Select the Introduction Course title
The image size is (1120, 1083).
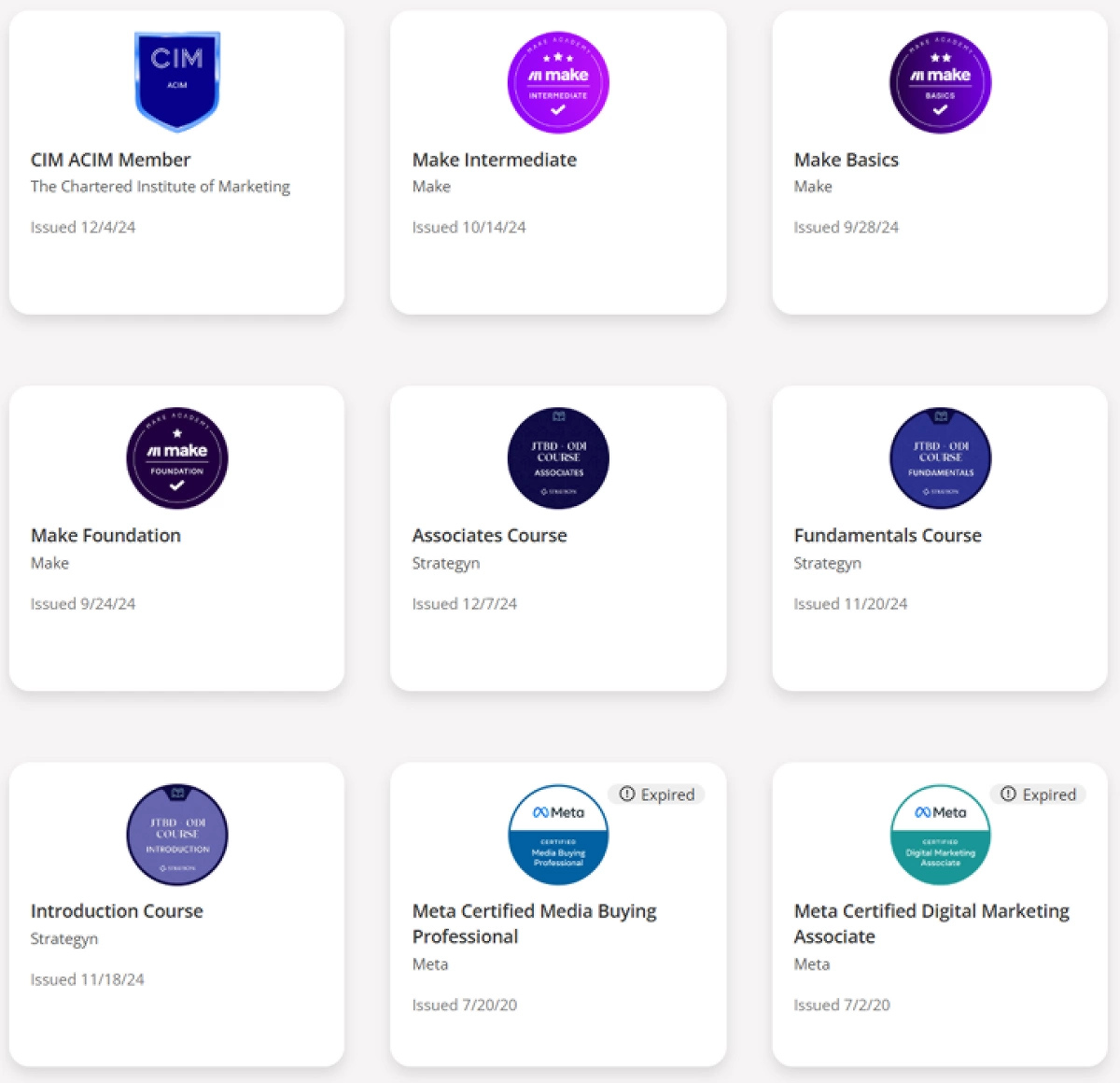click(x=117, y=910)
